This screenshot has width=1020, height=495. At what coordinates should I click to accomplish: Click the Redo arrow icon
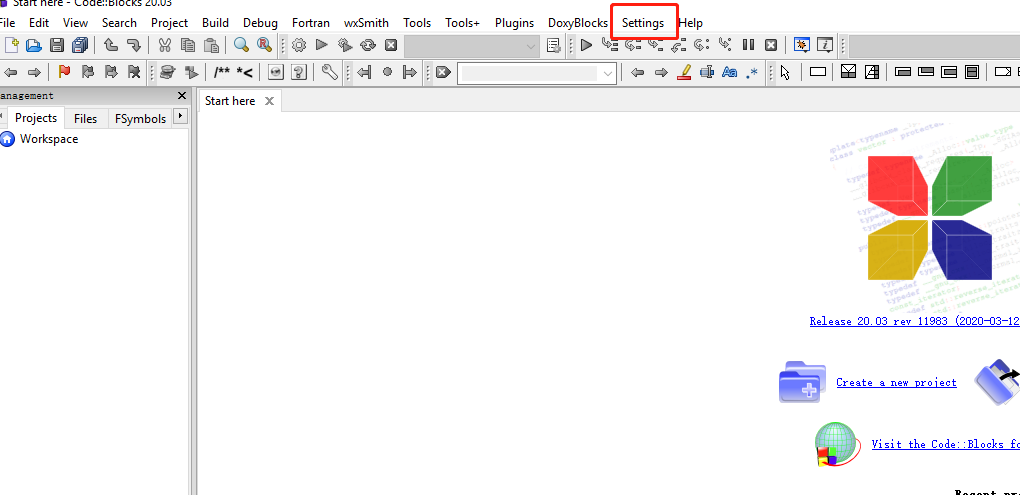click(133, 45)
